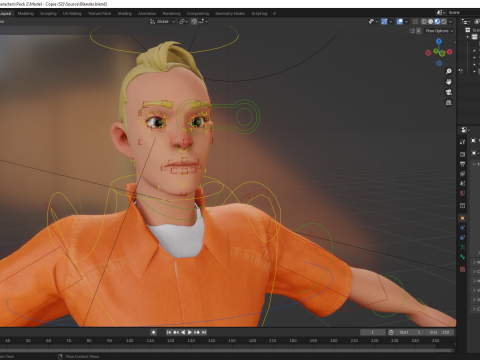Click the red X axis gizmo handle
This screenshot has width=480, height=360.
click(449, 52)
